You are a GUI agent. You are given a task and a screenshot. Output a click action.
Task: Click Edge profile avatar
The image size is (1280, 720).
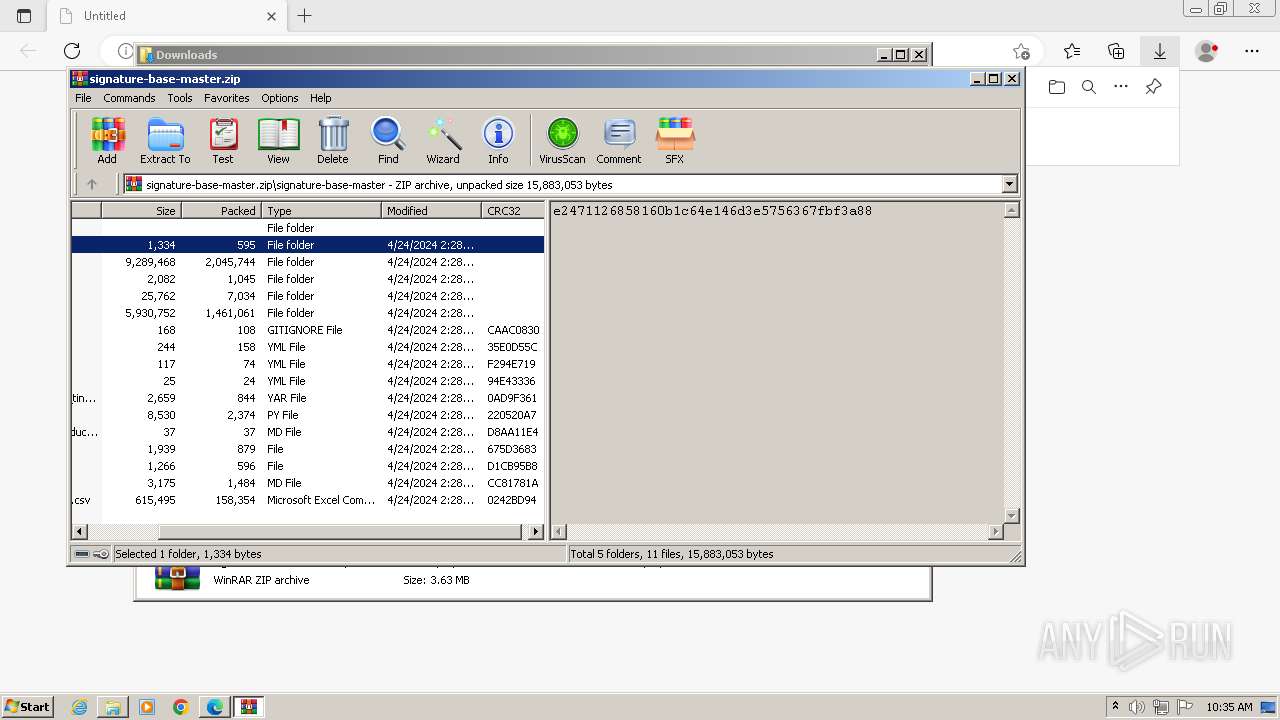click(1207, 51)
